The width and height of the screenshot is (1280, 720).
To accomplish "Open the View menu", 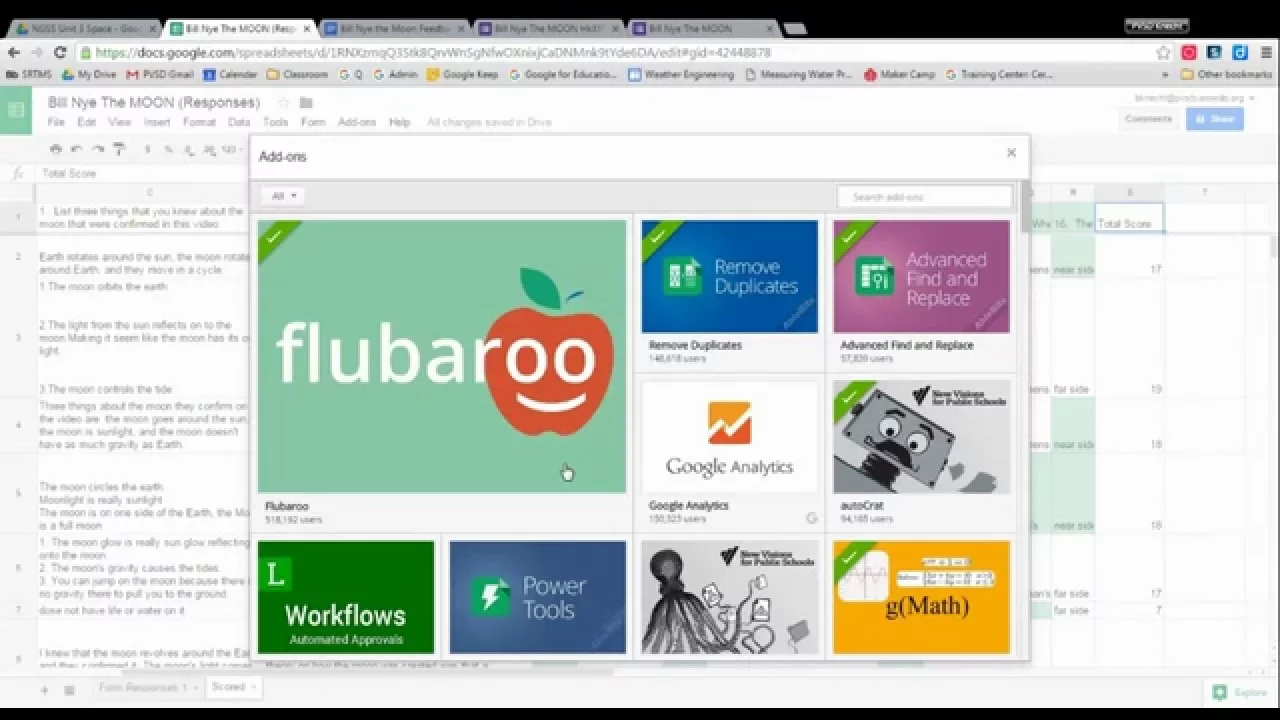I will point(119,122).
